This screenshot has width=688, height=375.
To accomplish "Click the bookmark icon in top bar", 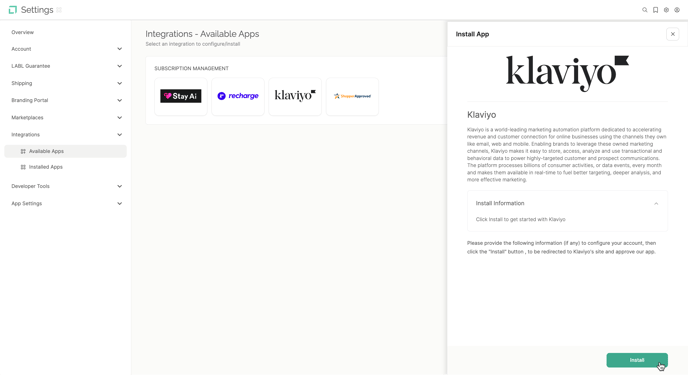I will click(x=656, y=10).
